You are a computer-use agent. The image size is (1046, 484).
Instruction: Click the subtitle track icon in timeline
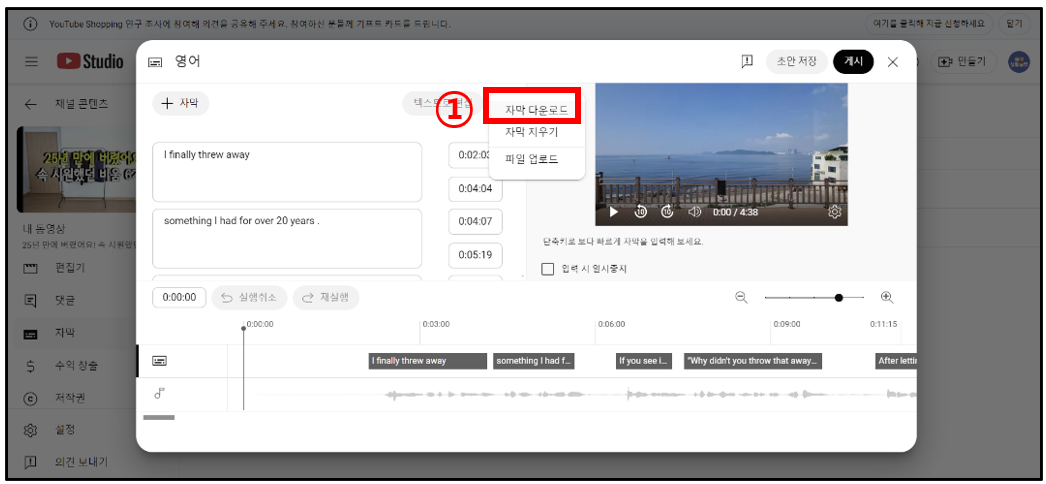coord(159,361)
